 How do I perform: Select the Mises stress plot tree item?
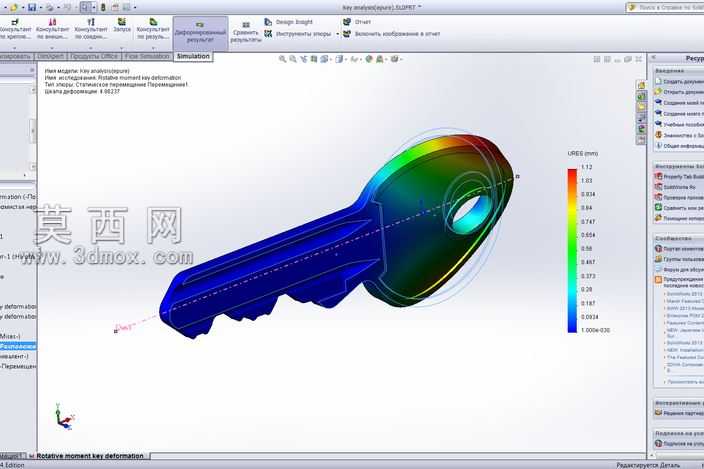(10, 336)
